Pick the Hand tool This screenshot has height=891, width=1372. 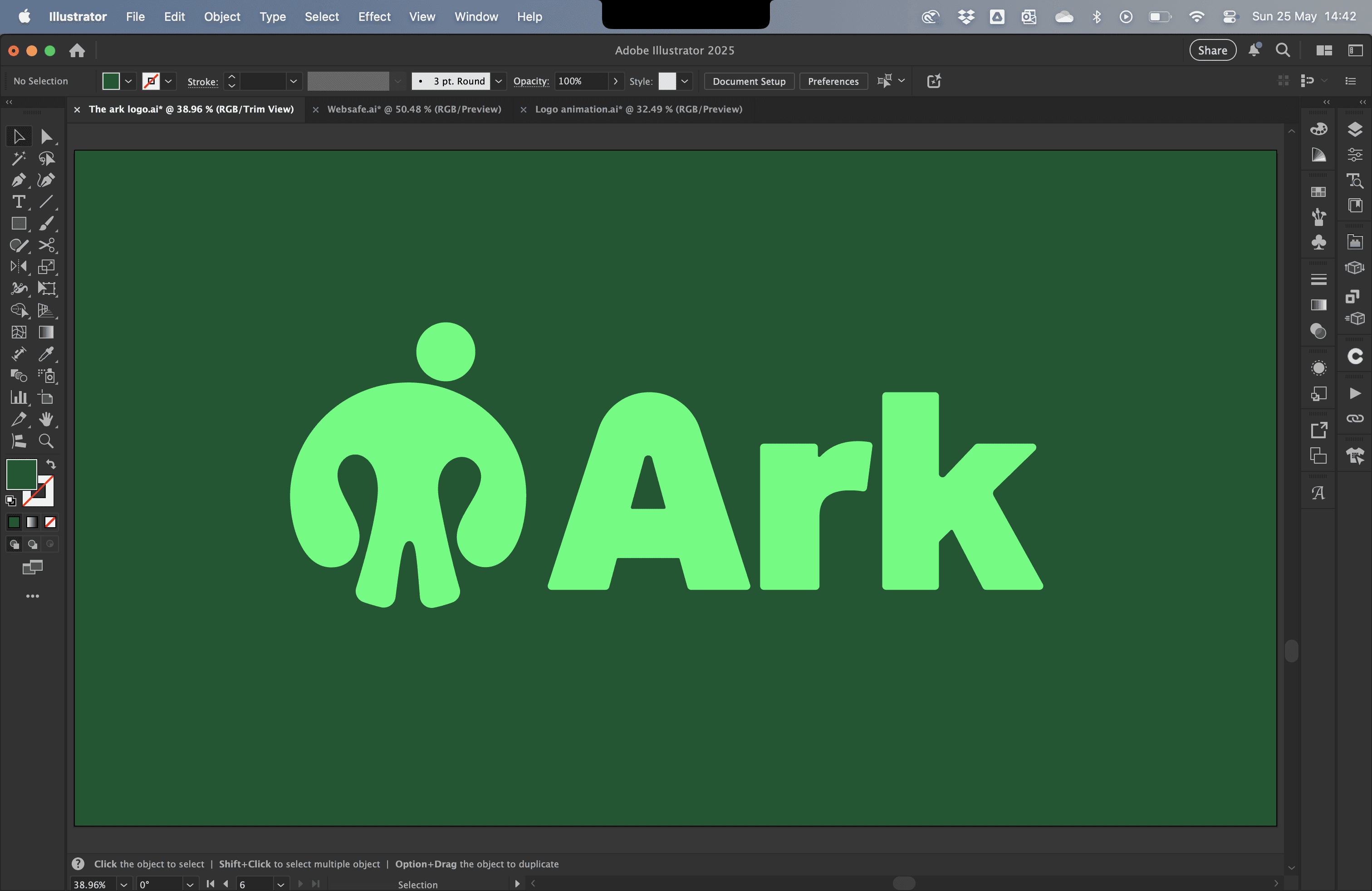[x=46, y=420]
